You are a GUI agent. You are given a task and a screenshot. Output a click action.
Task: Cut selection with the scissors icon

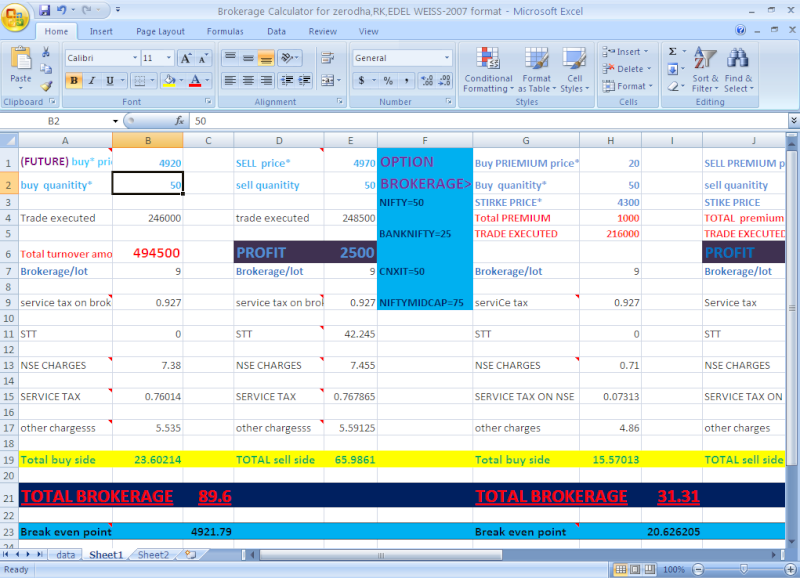pos(46,52)
